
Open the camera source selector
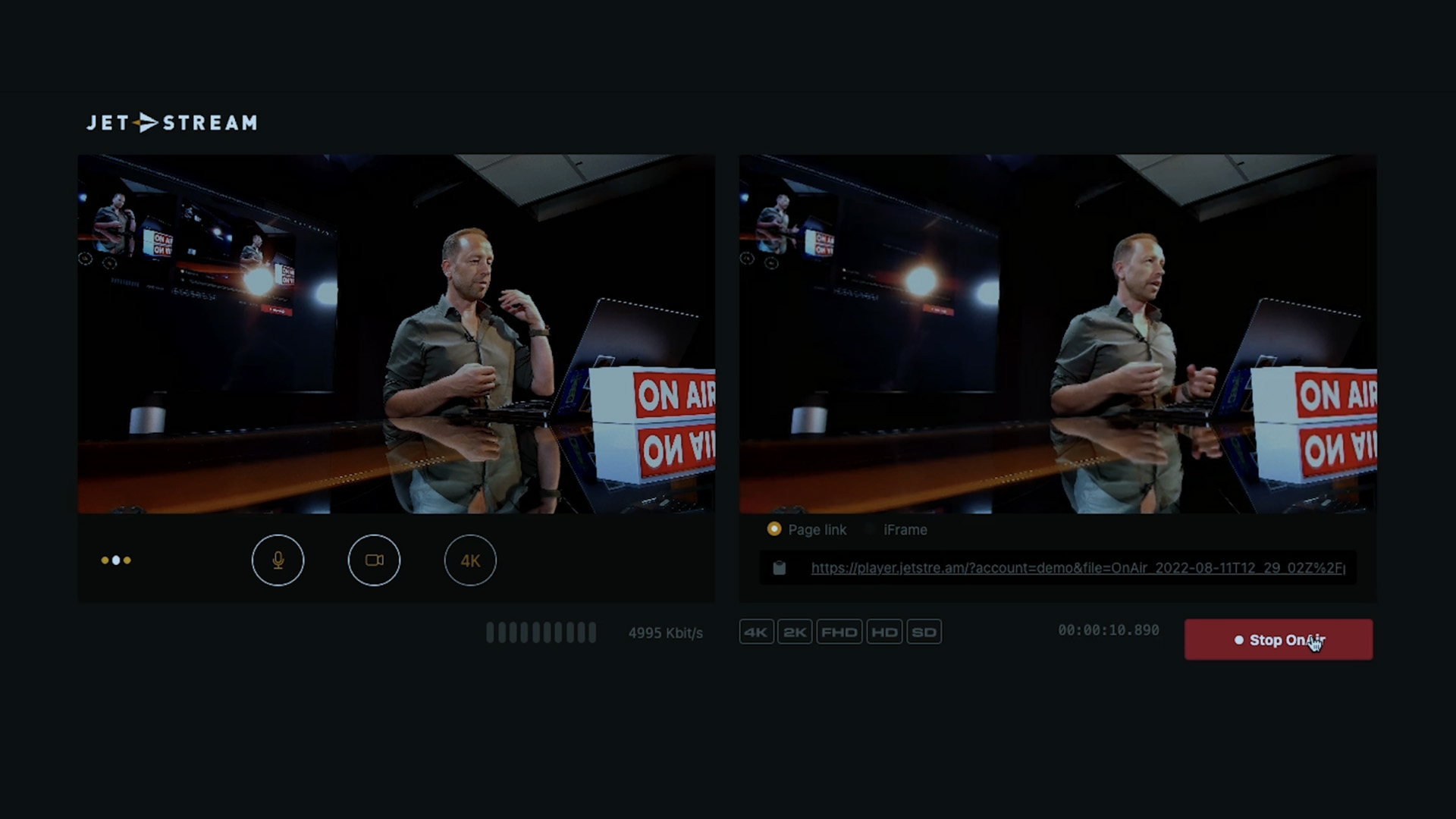point(374,560)
